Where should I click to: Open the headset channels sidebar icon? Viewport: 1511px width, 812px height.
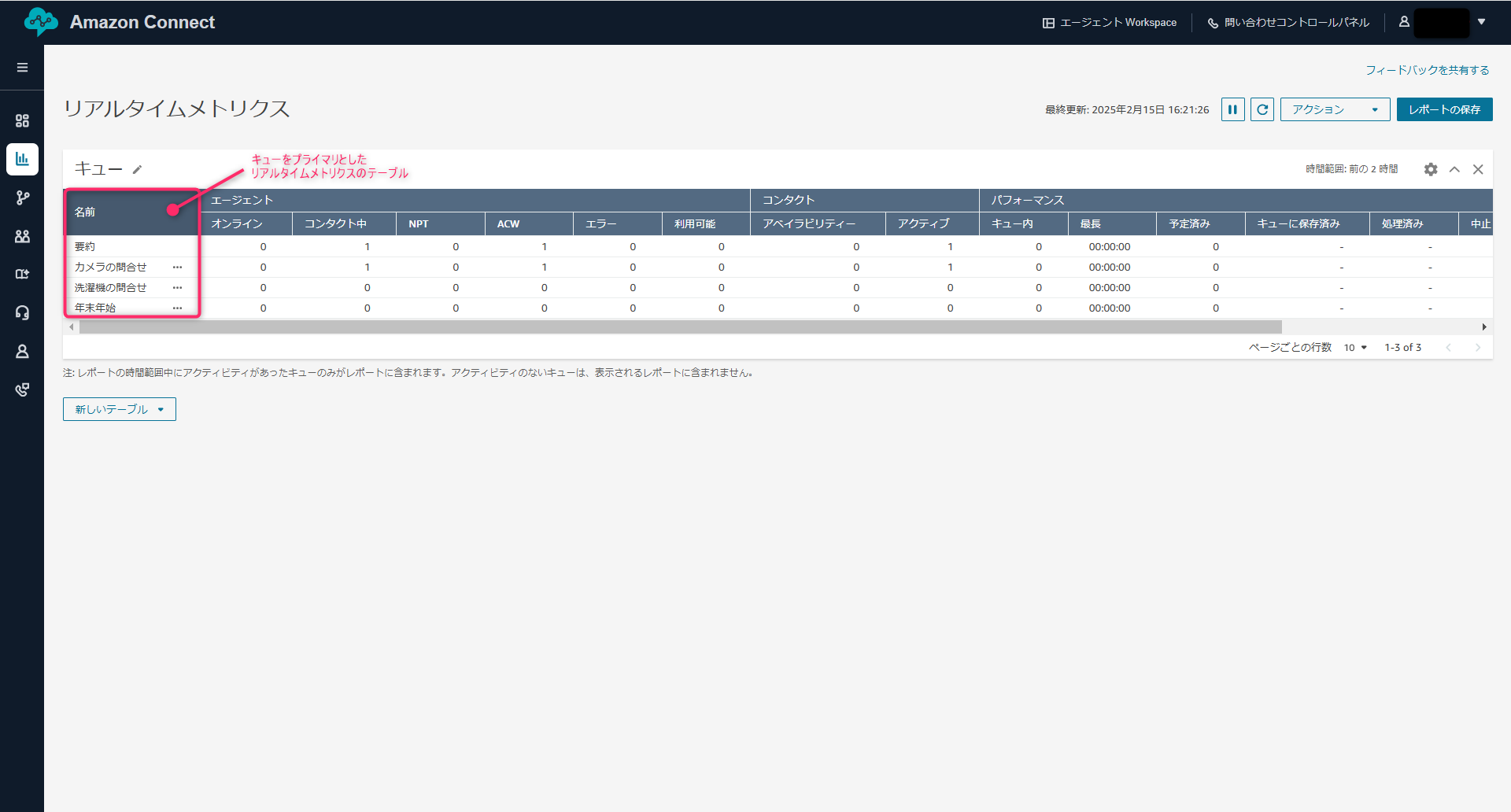(22, 312)
